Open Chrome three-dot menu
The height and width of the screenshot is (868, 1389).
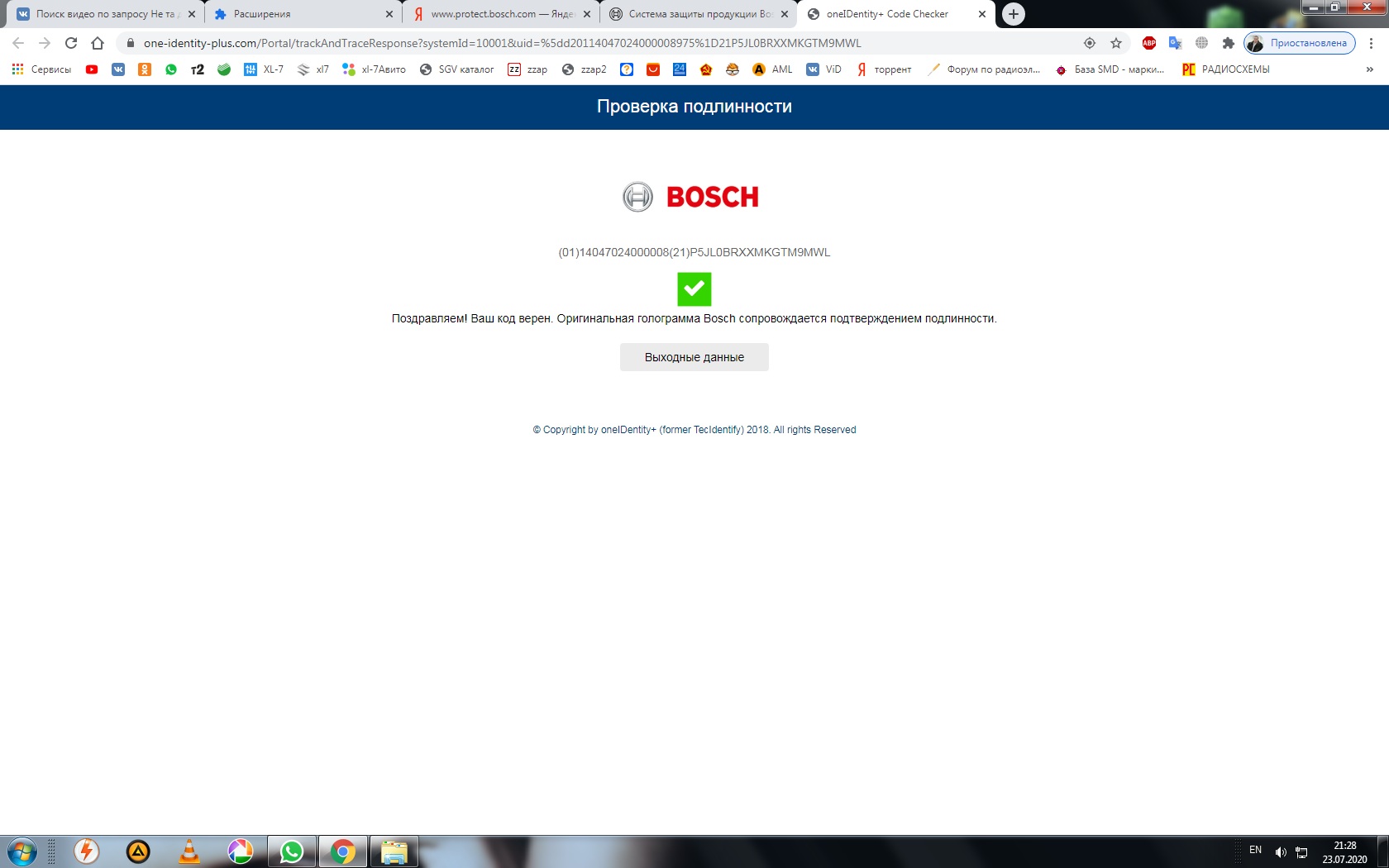[1371, 43]
